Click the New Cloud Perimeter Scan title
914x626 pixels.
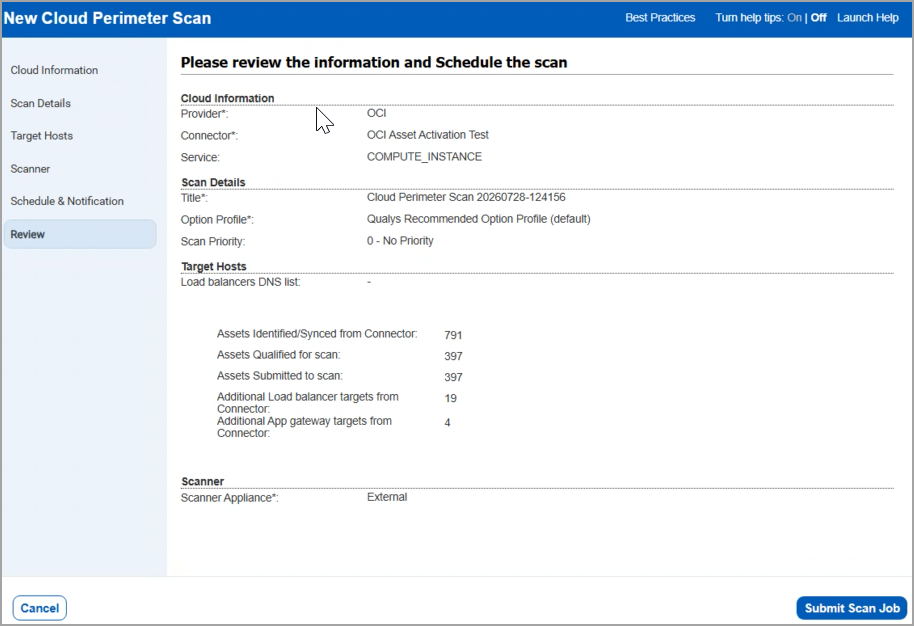107,18
